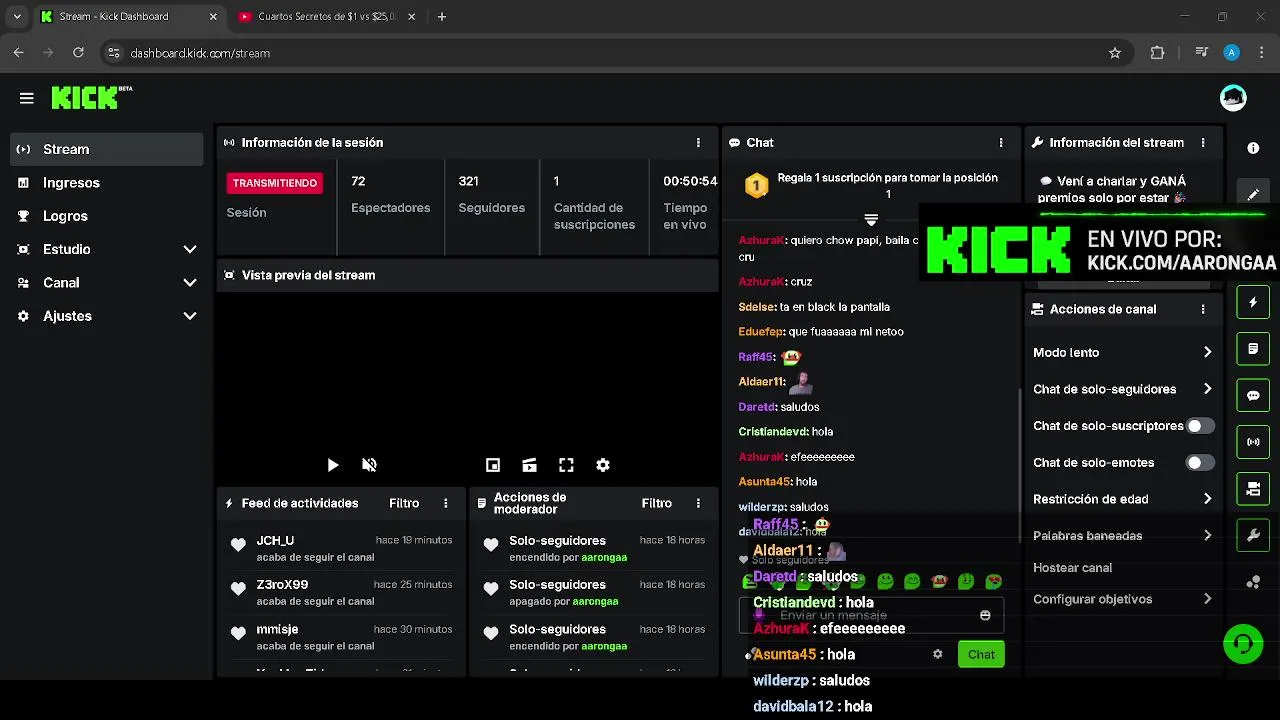
Task: Open Palabras baneadas settings
Action: pos(1122,536)
